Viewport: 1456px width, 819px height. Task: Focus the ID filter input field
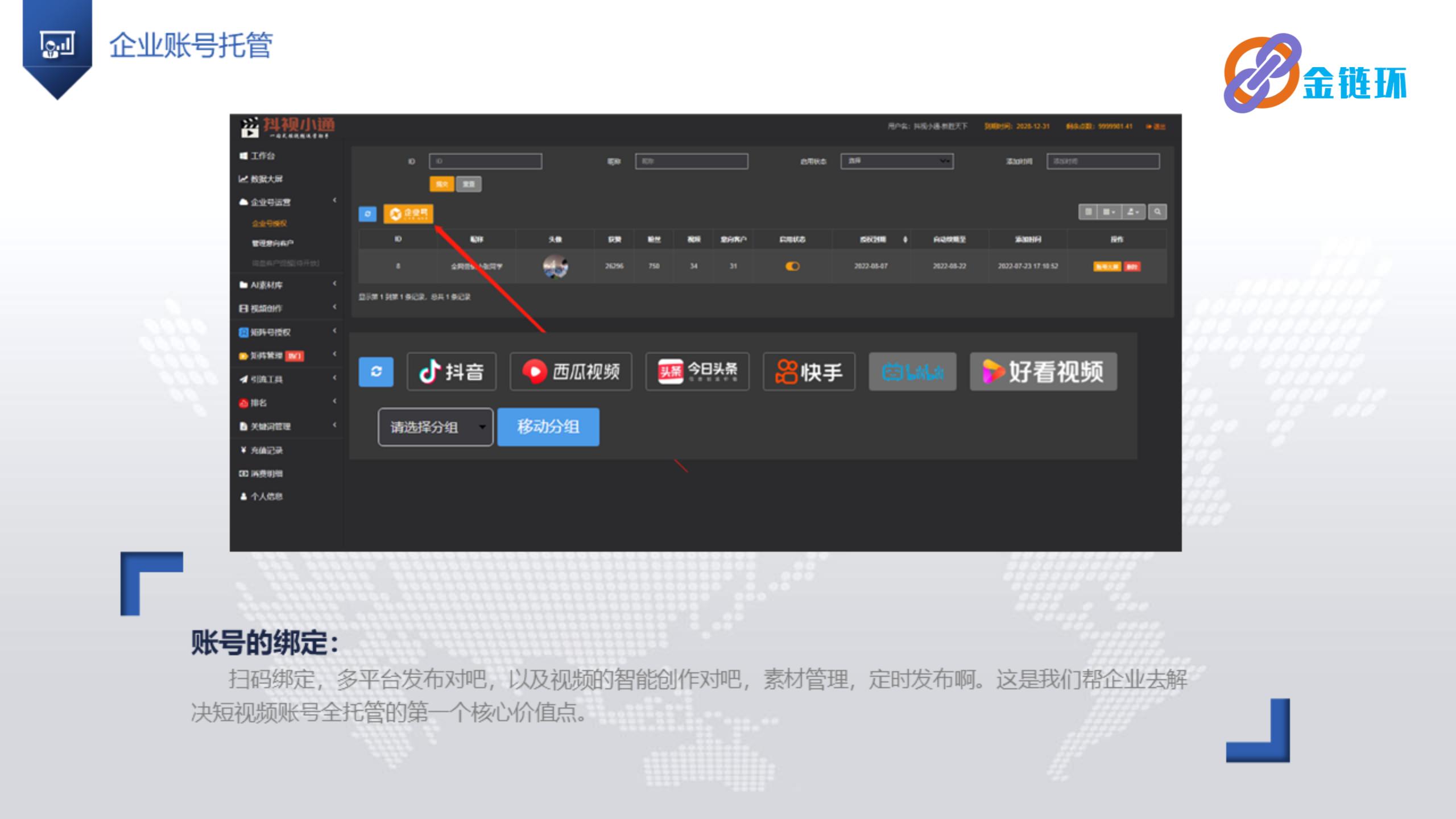tap(485, 161)
